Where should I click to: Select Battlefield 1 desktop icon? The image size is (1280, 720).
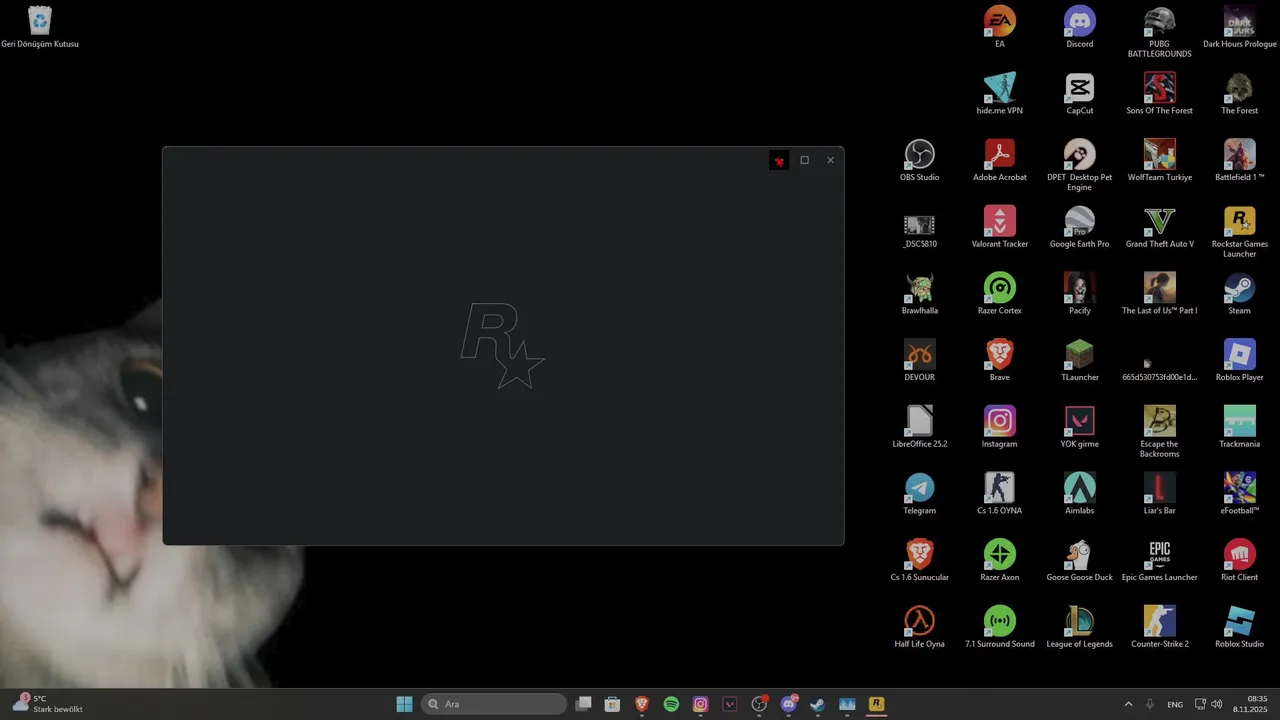click(1240, 160)
